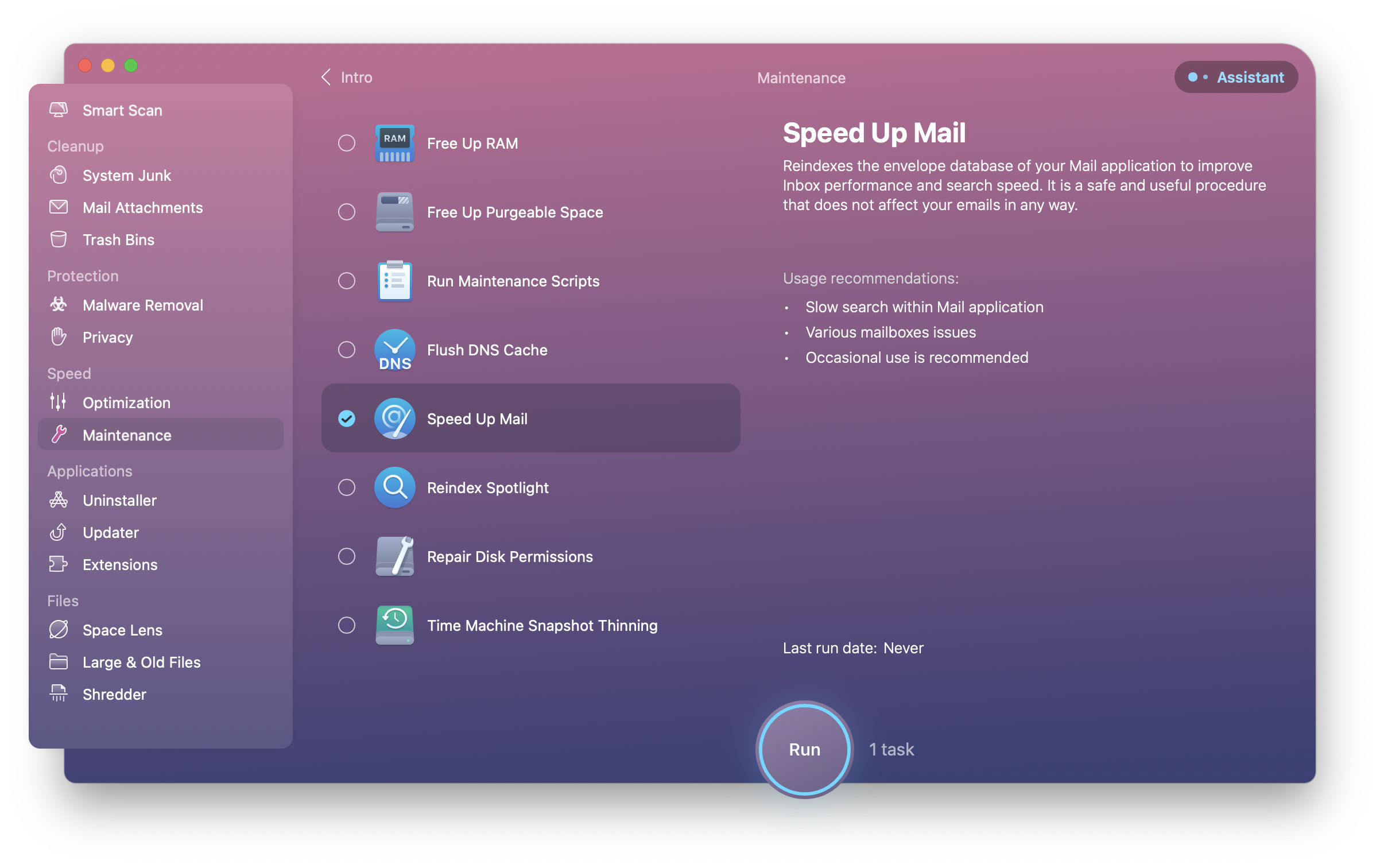Open Extensions in sidebar

[120, 565]
